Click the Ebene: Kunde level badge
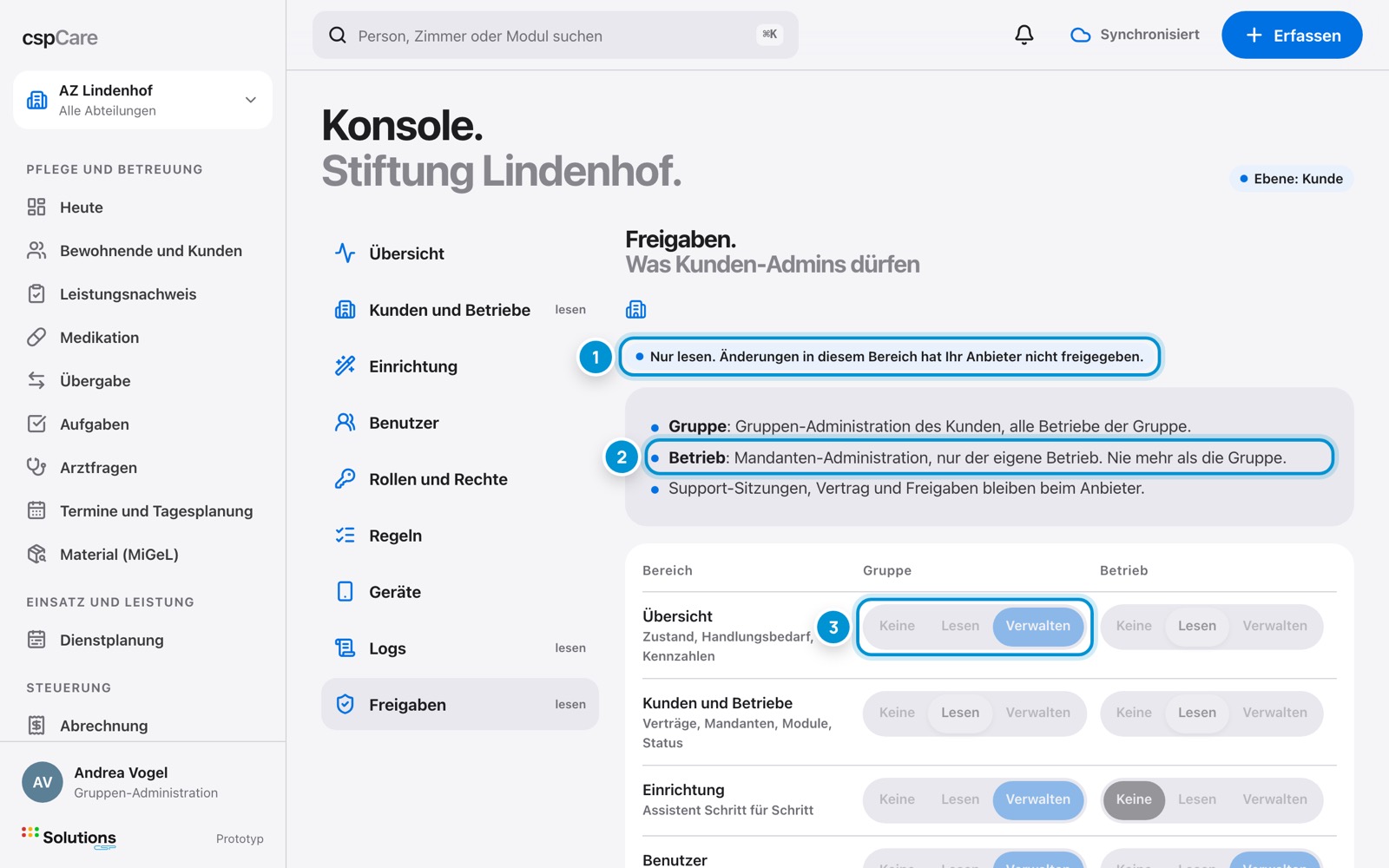 [1291, 179]
